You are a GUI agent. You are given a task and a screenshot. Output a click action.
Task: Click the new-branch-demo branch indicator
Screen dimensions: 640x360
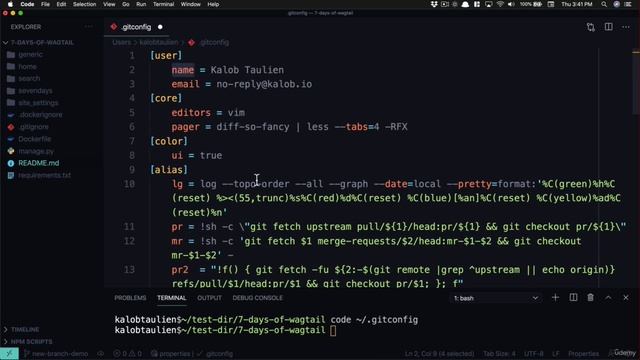[x=56, y=353]
